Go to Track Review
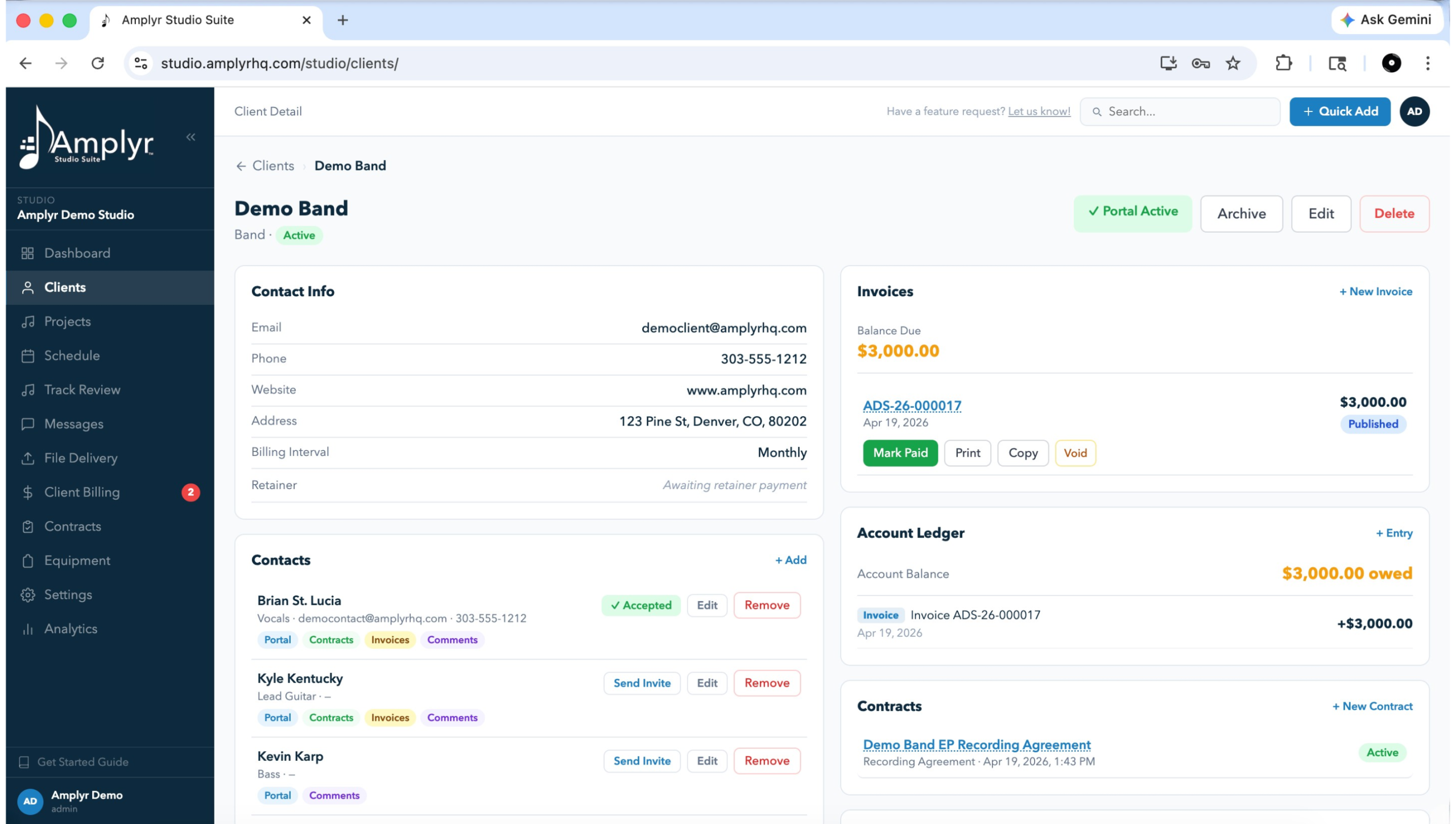This screenshot has width=1456, height=824. 82,389
